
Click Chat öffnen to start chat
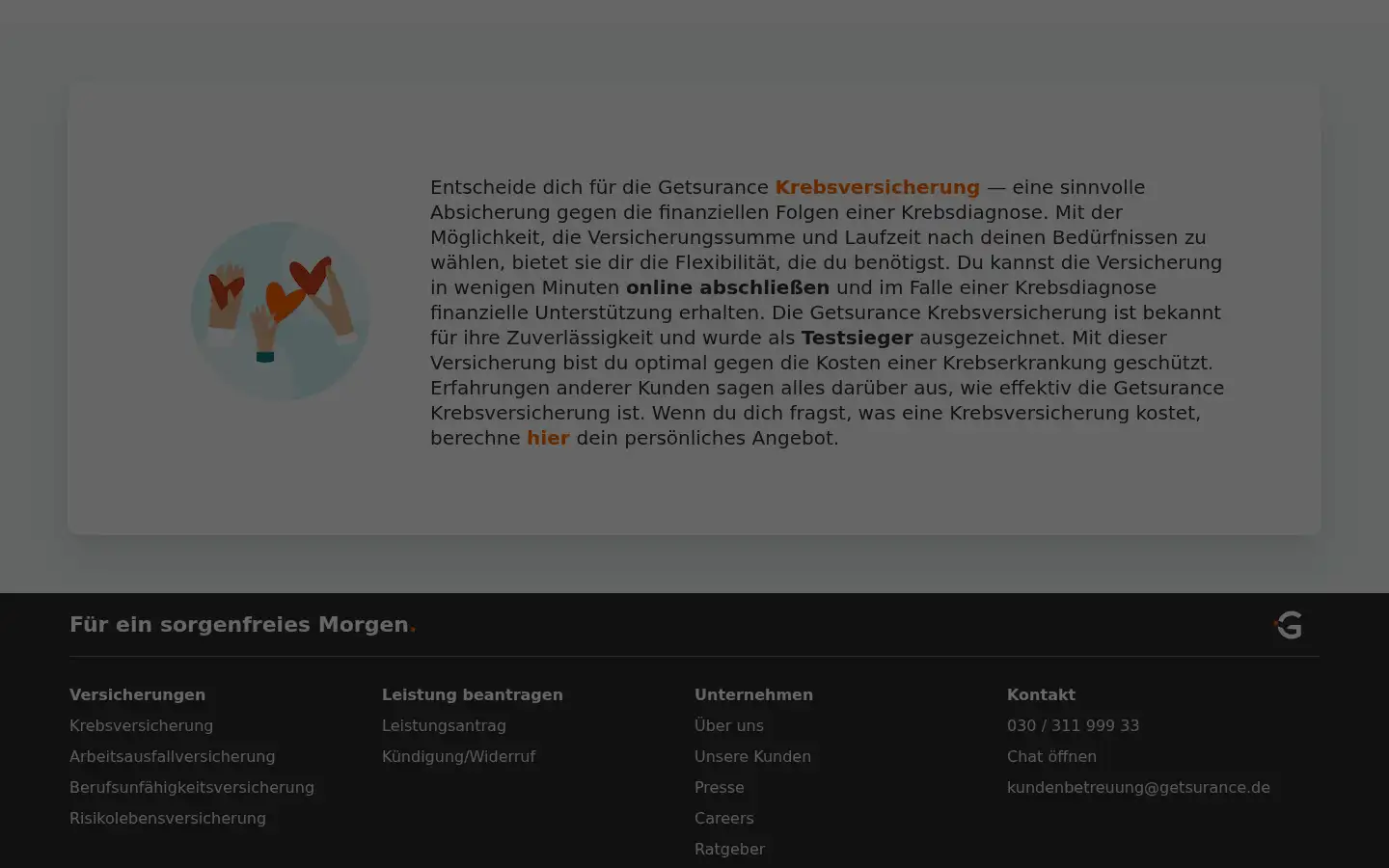pos(1051,756)
